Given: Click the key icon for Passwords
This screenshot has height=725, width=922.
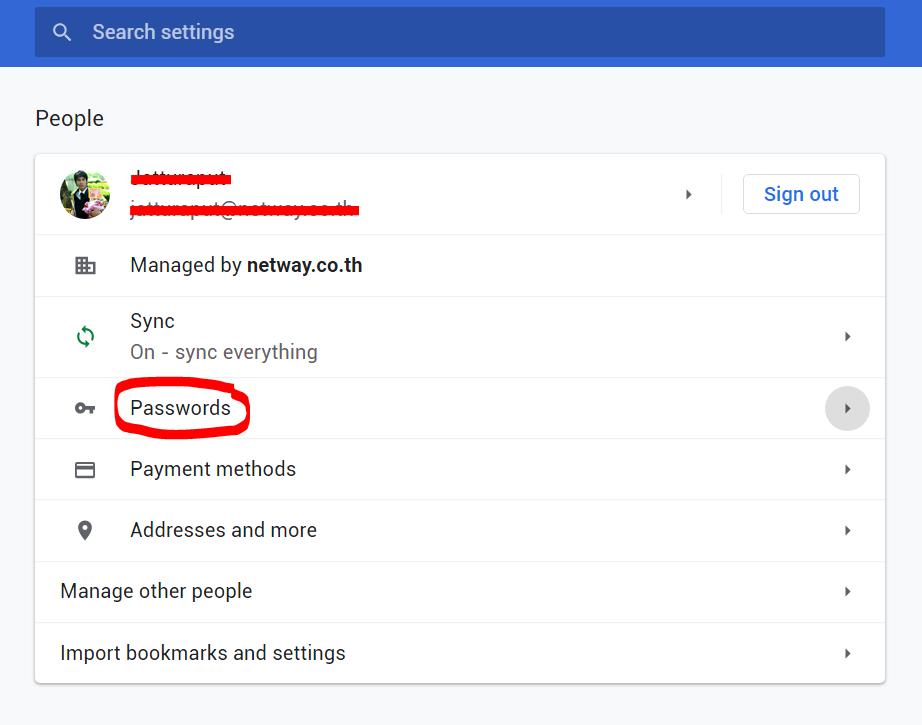Looking at the screenshot, I should point(85,408).
